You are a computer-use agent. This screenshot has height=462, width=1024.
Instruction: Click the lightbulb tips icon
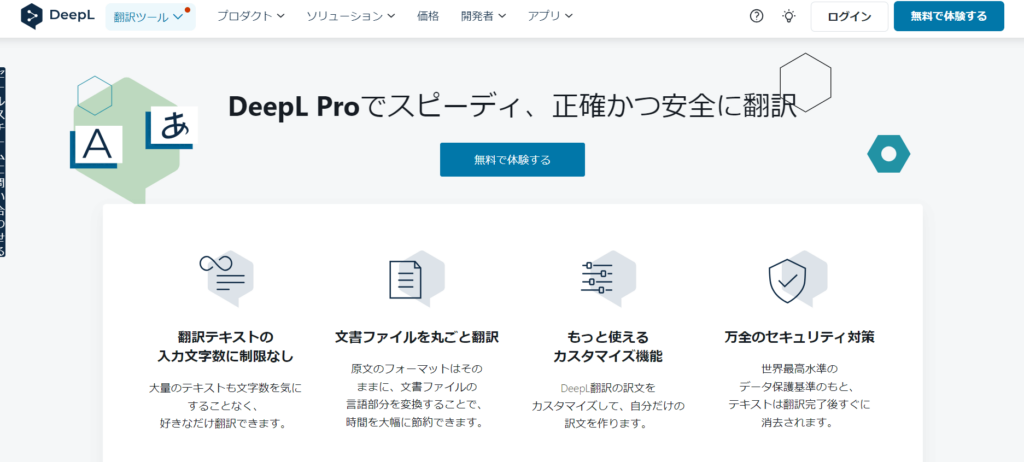coord(789,17)
